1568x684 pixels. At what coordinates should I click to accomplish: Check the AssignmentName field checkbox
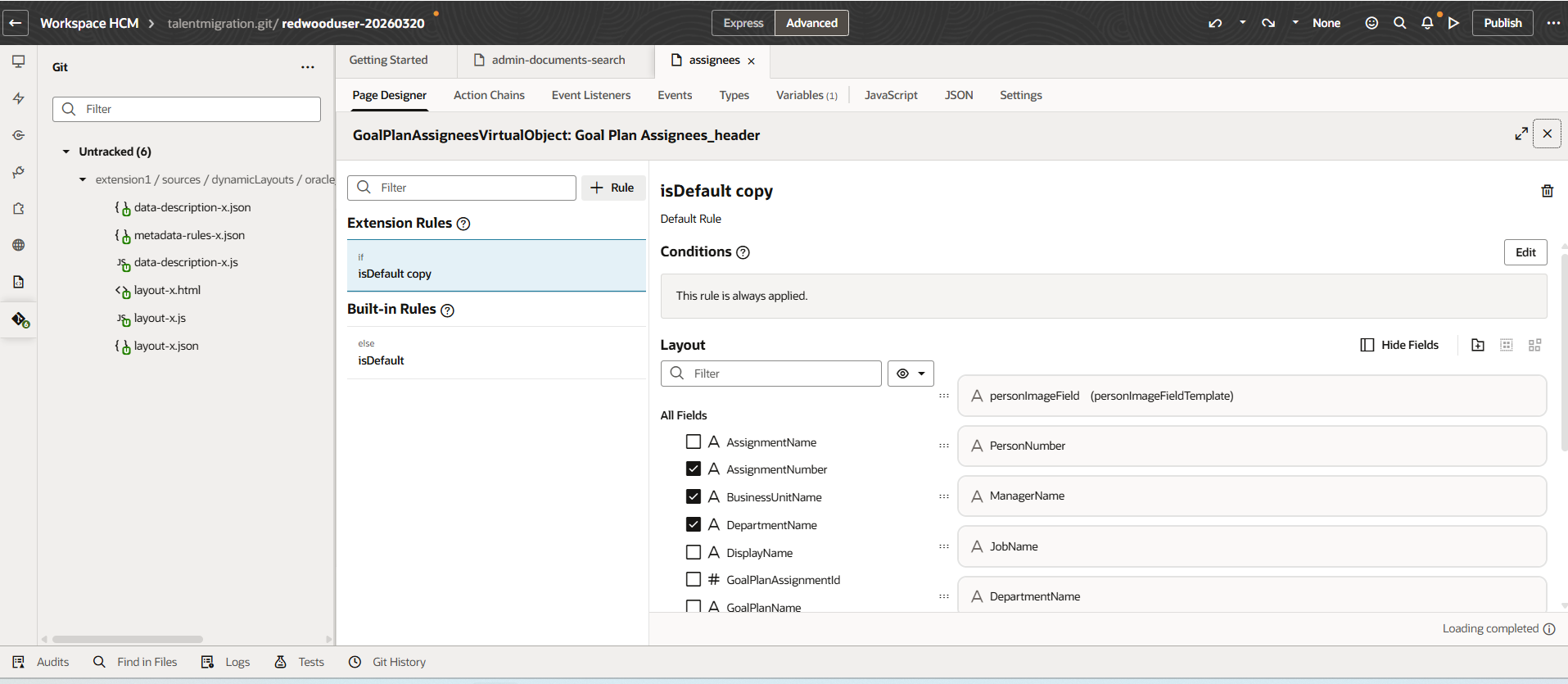tap(694, 442)
